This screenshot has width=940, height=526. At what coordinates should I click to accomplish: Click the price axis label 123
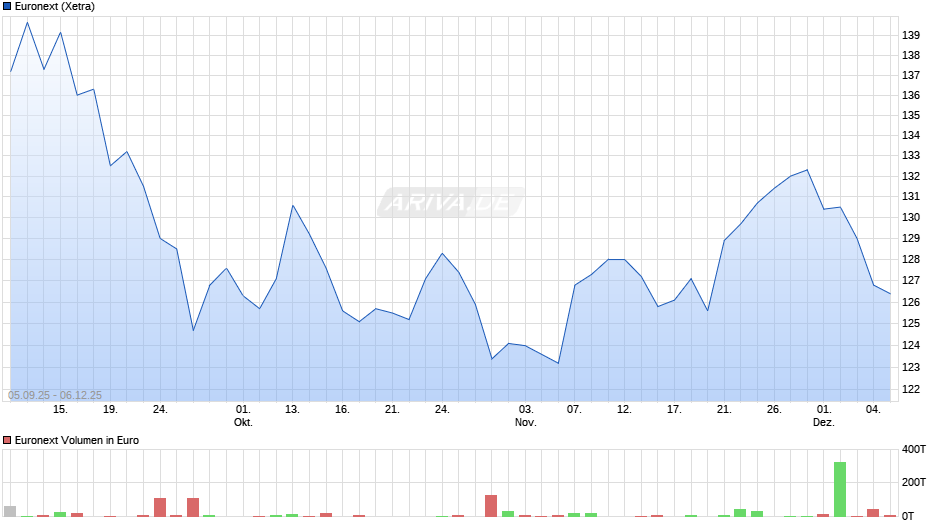(x=911, y=367)
